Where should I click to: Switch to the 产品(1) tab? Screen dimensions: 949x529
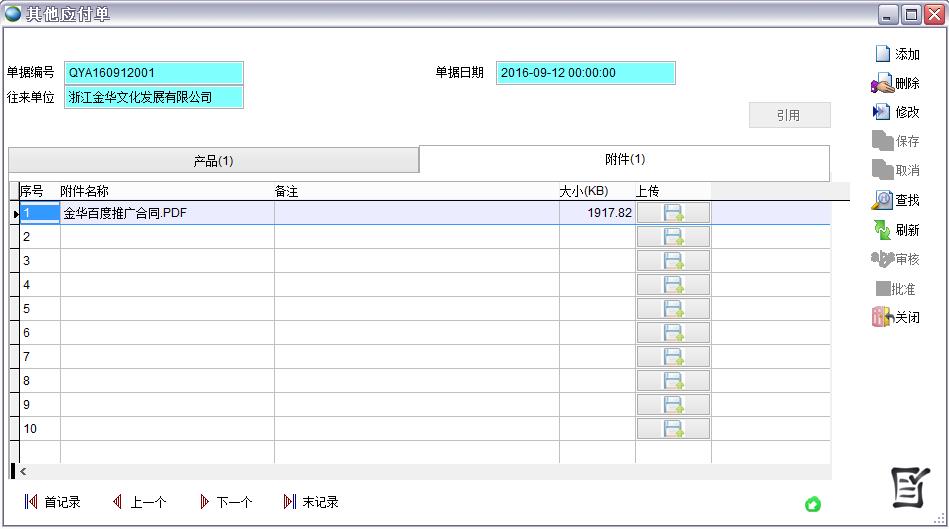(x=213, y=161)
